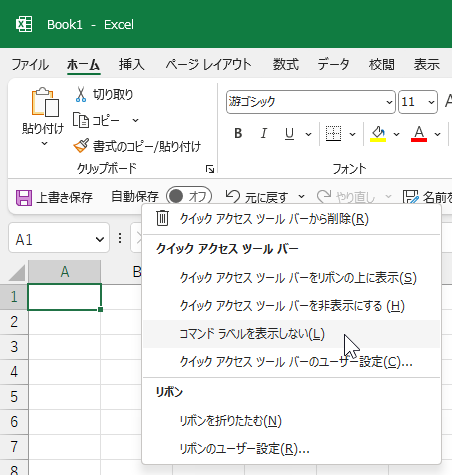The image size is (452, 475).
Task: Choose クイック アクセス ツール バーをリボンの上に表示(S)
Action: pos(292,278)
